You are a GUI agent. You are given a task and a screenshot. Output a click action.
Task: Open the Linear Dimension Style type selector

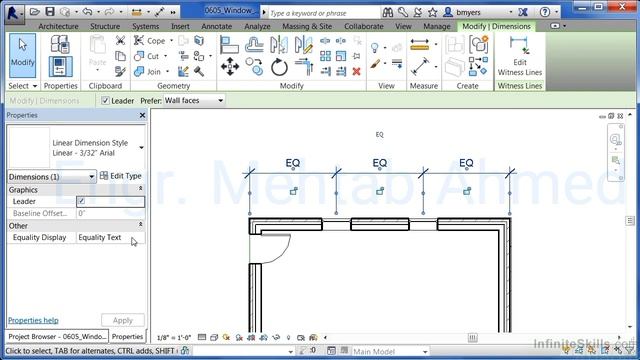[76, 147]
